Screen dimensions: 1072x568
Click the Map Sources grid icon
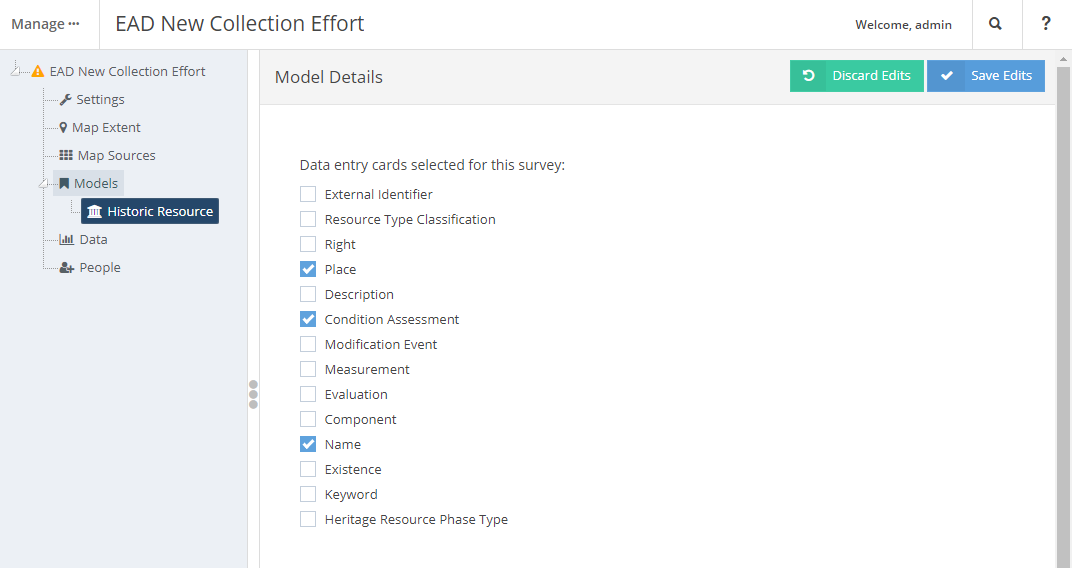coord(66,155)
